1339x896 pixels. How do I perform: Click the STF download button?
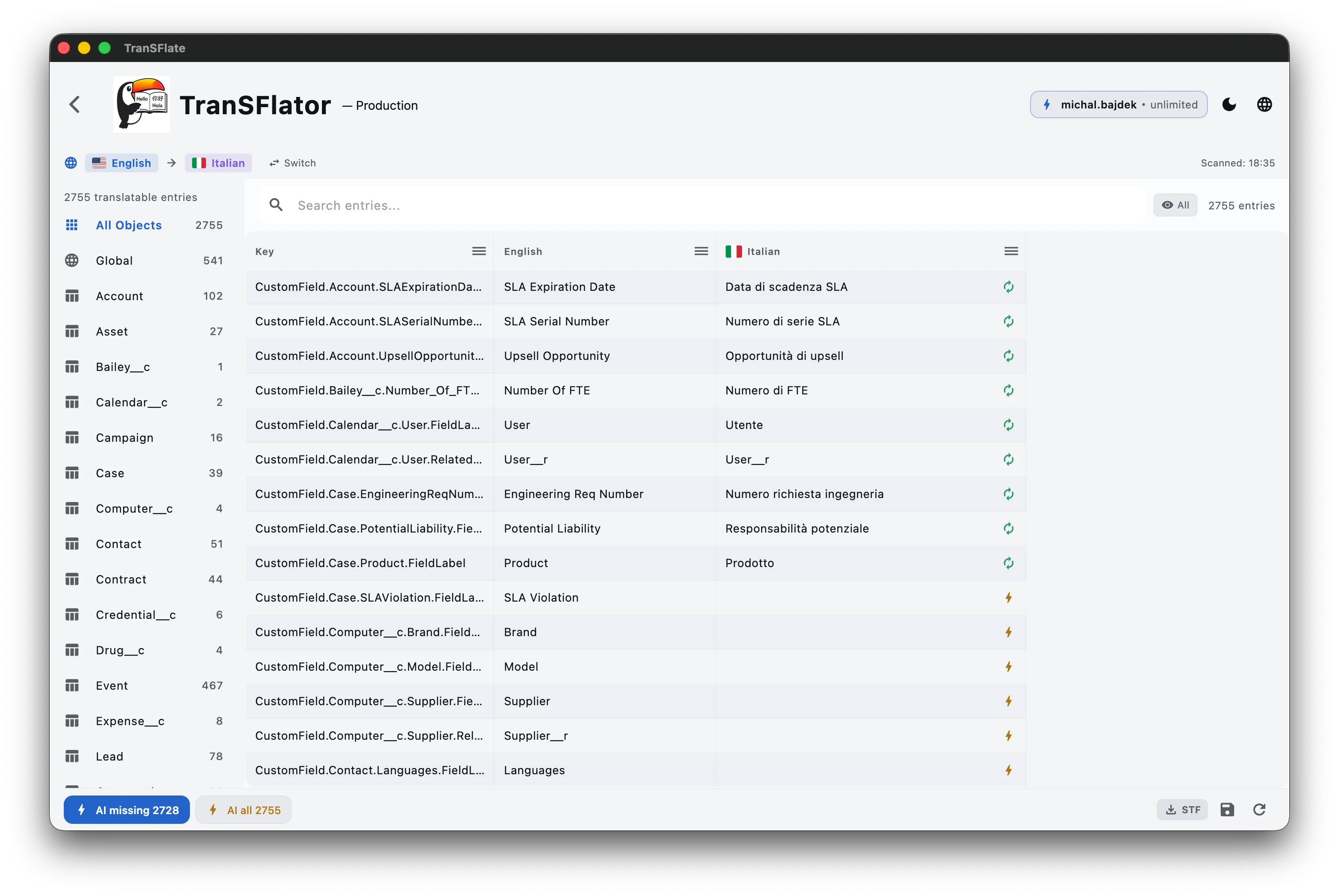(1182, 810)
